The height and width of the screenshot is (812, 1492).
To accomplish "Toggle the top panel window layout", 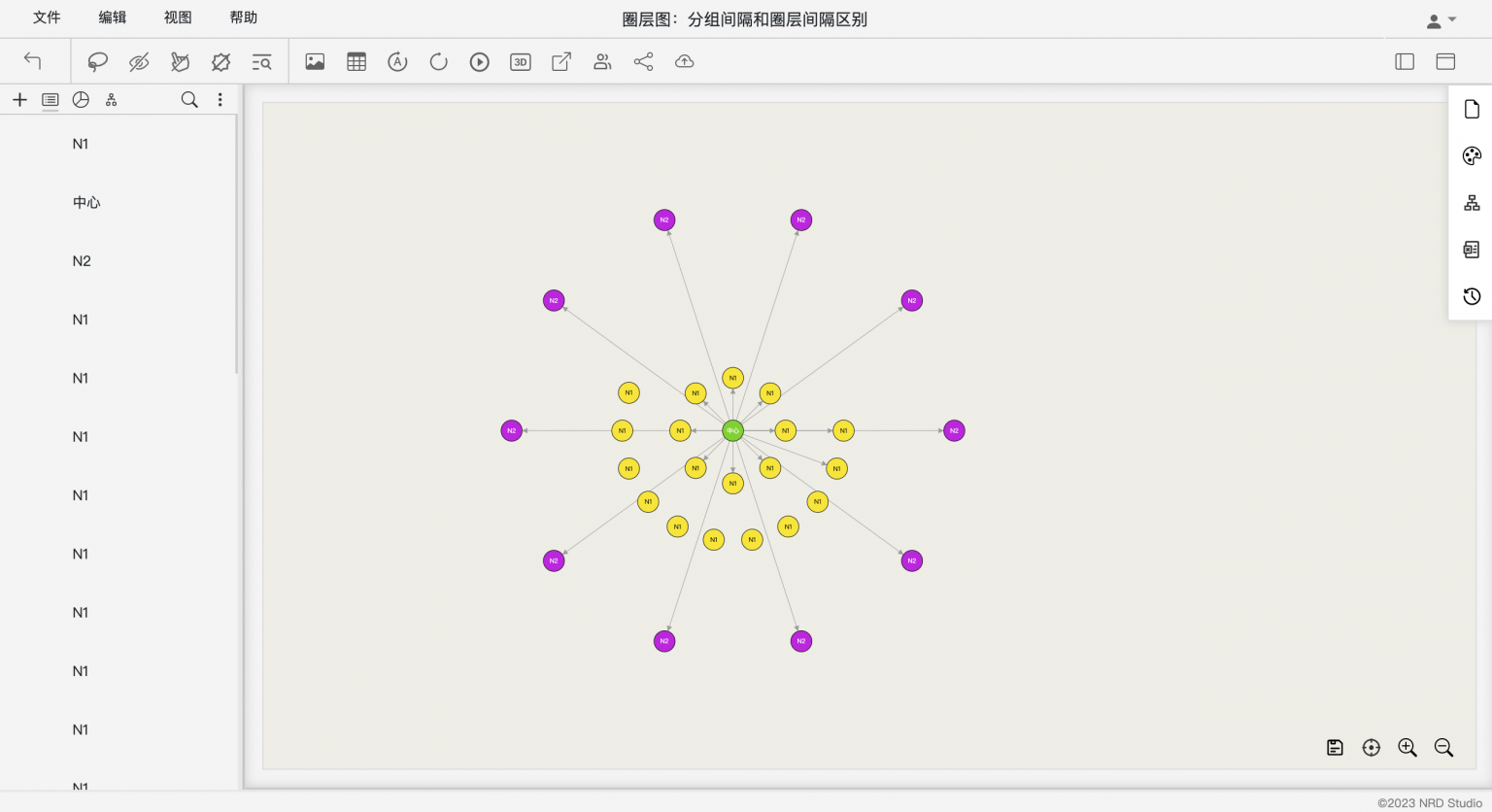I will click(1445, 62).
